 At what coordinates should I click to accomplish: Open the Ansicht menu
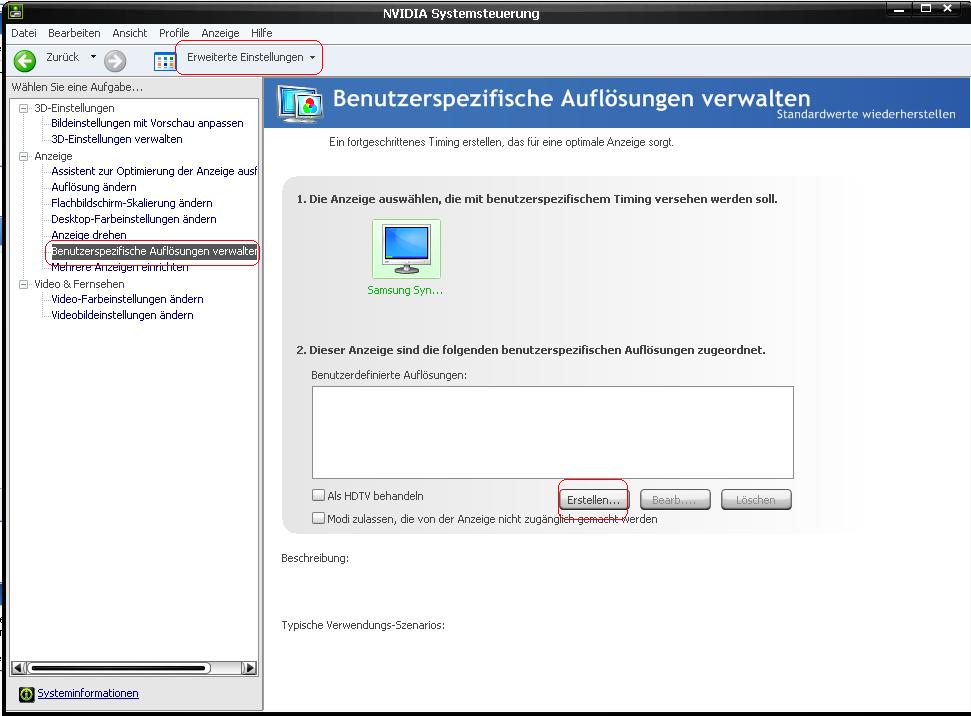(129, 33)
